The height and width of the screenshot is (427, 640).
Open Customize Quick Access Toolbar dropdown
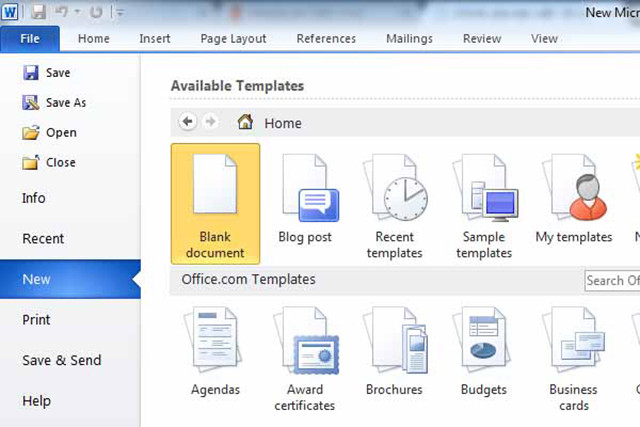click(x=120, y=13)
